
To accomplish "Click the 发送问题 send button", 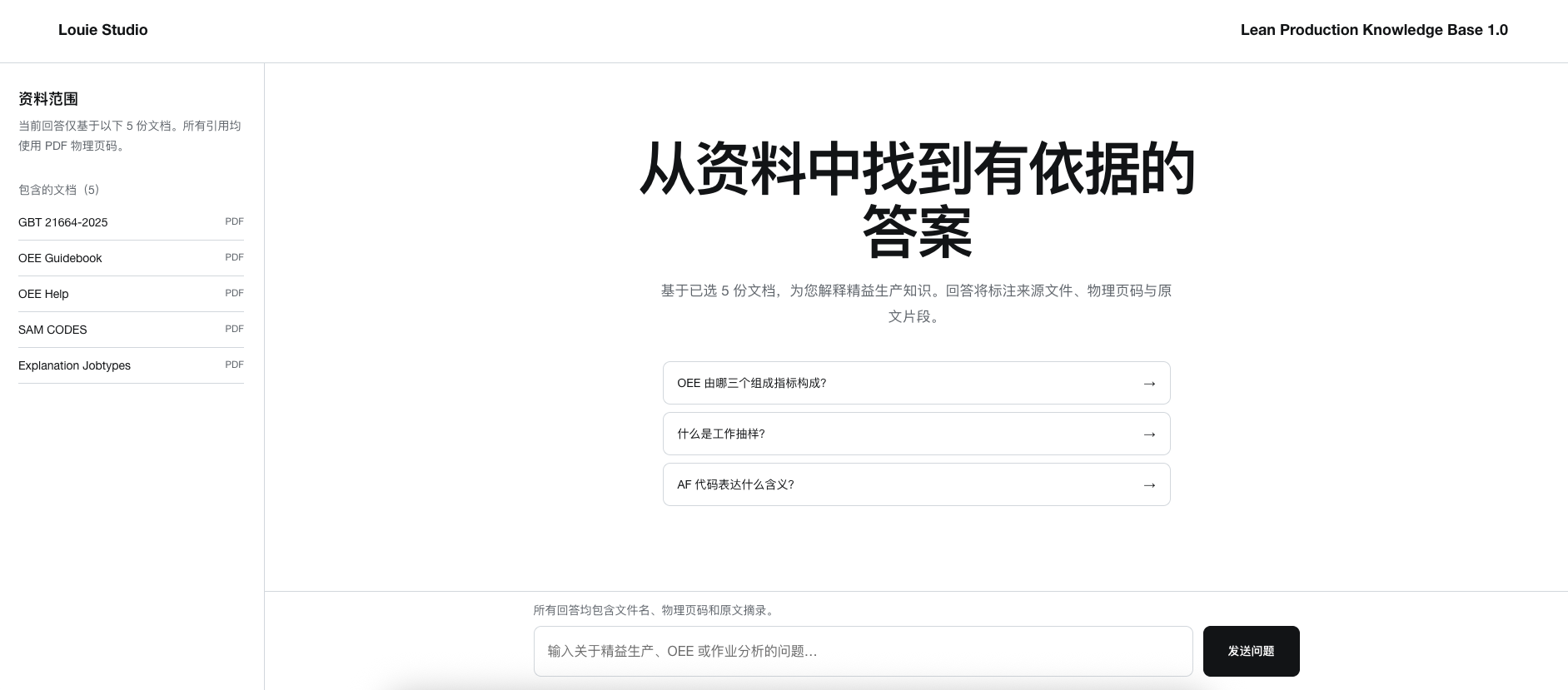I will [x=1251, y=651].
